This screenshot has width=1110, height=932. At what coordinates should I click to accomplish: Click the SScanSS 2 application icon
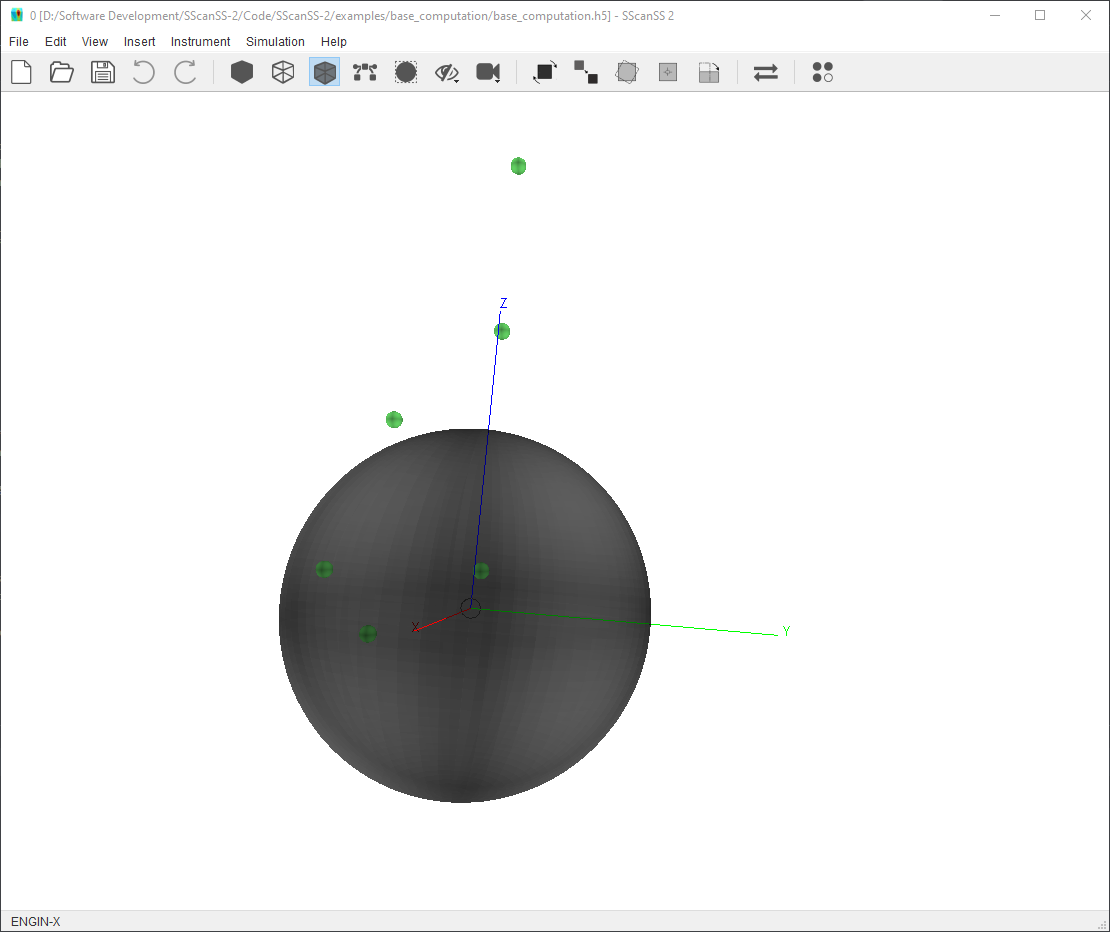(17, 15)
